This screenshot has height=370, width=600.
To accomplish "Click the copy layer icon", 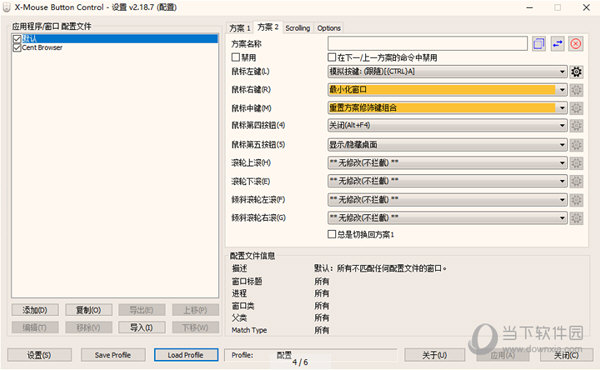I will (x=539, y=44).
